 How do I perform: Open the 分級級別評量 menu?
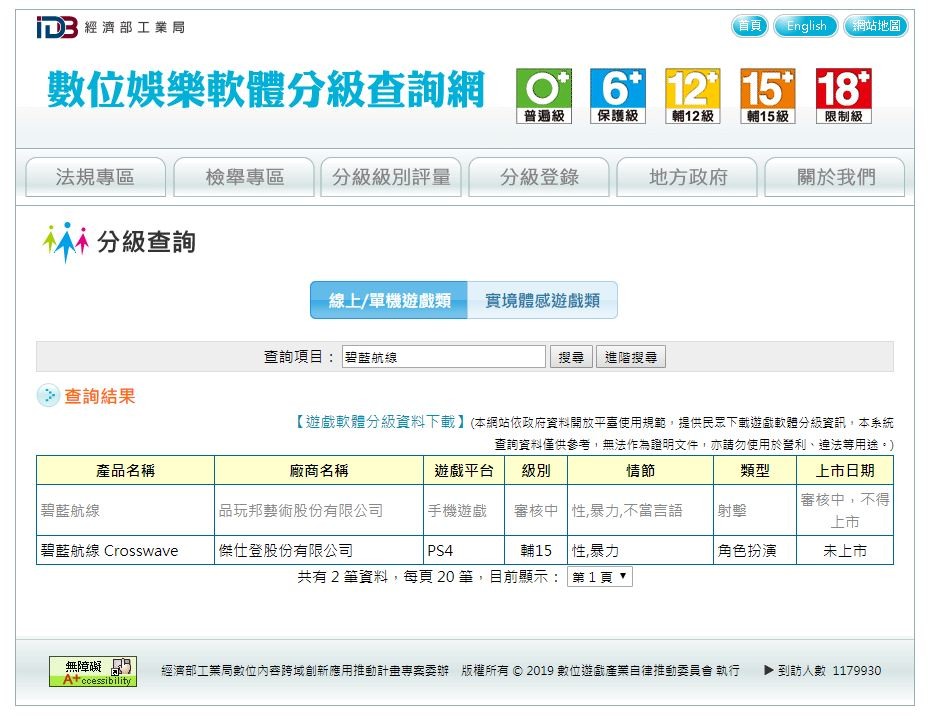[x=391, y=178]
